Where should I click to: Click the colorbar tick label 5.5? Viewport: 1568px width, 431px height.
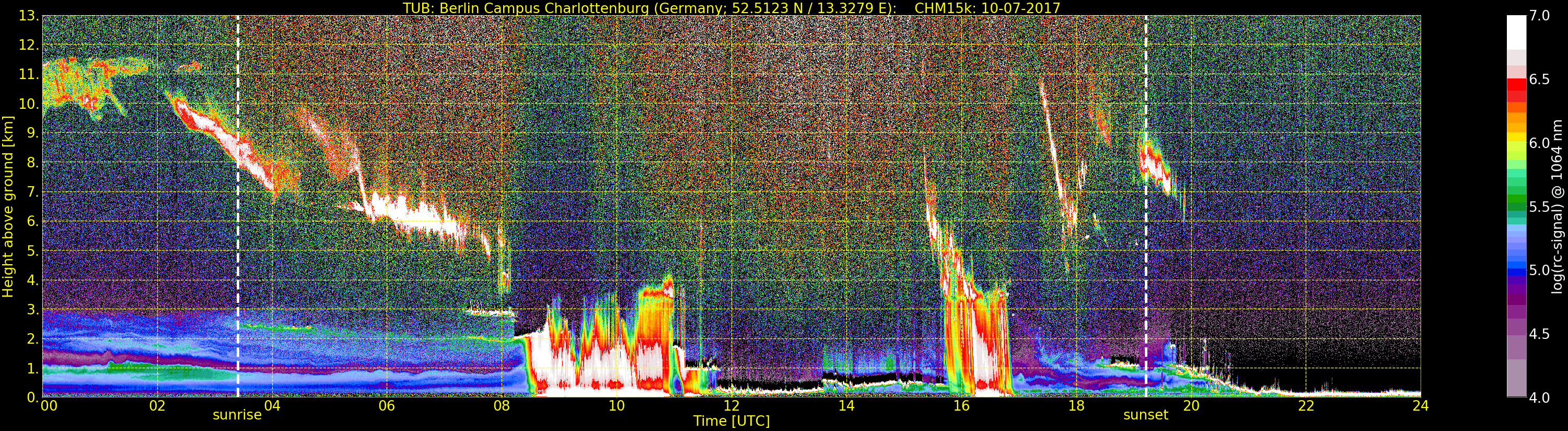(1540, 207)
